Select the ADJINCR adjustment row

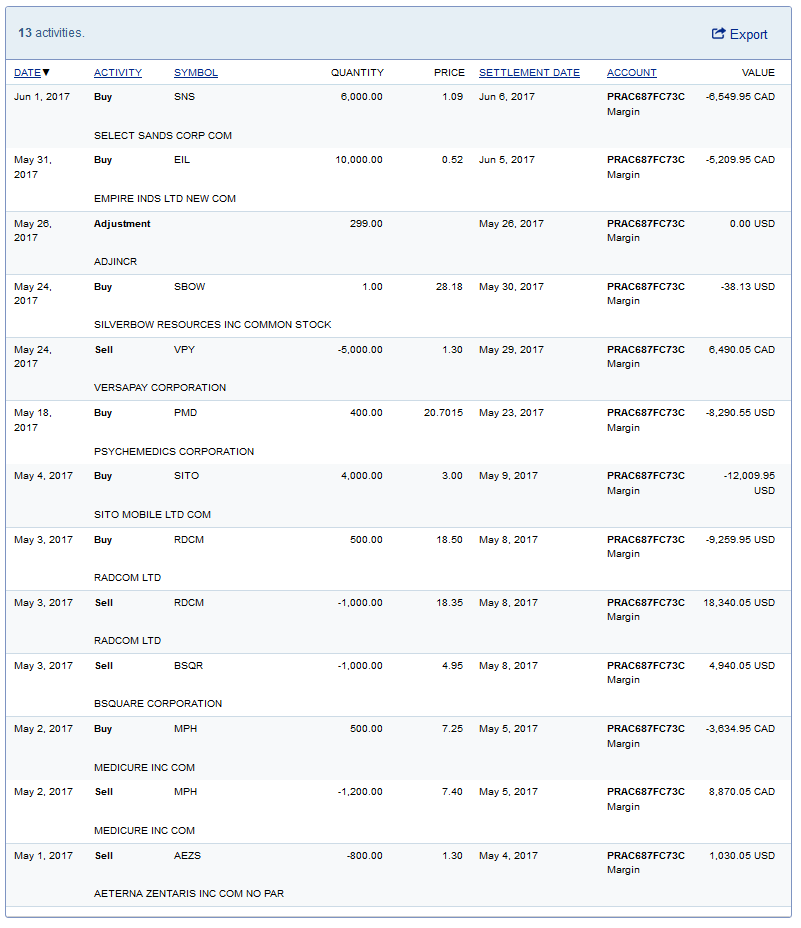(400, 242)
